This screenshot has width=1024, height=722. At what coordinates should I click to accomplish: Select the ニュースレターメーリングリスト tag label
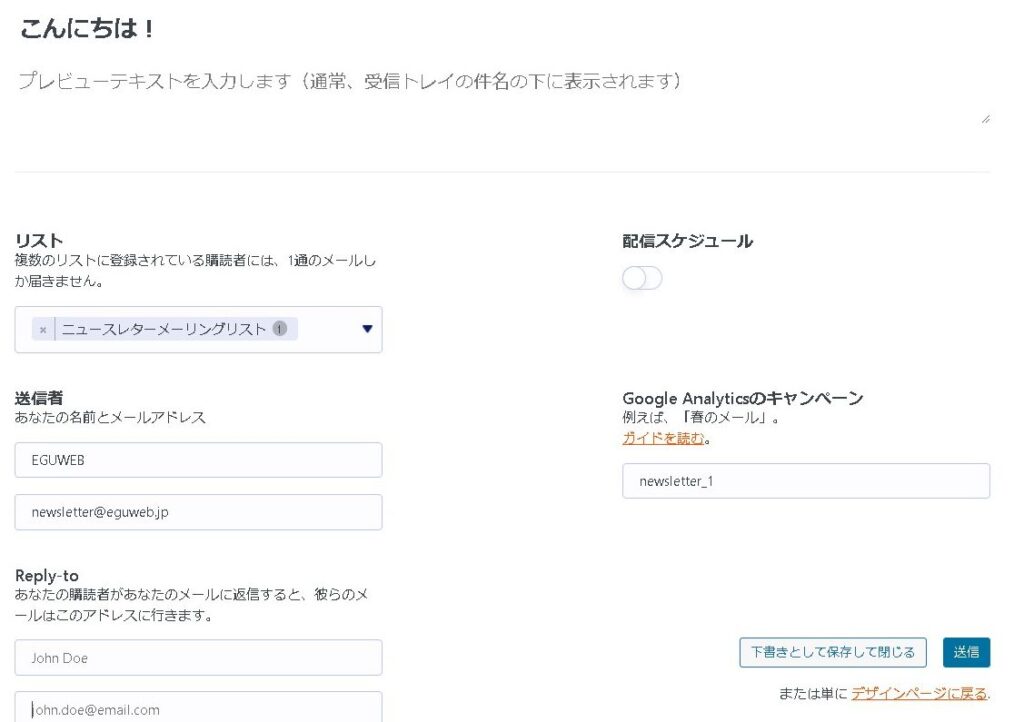point(164,329)
